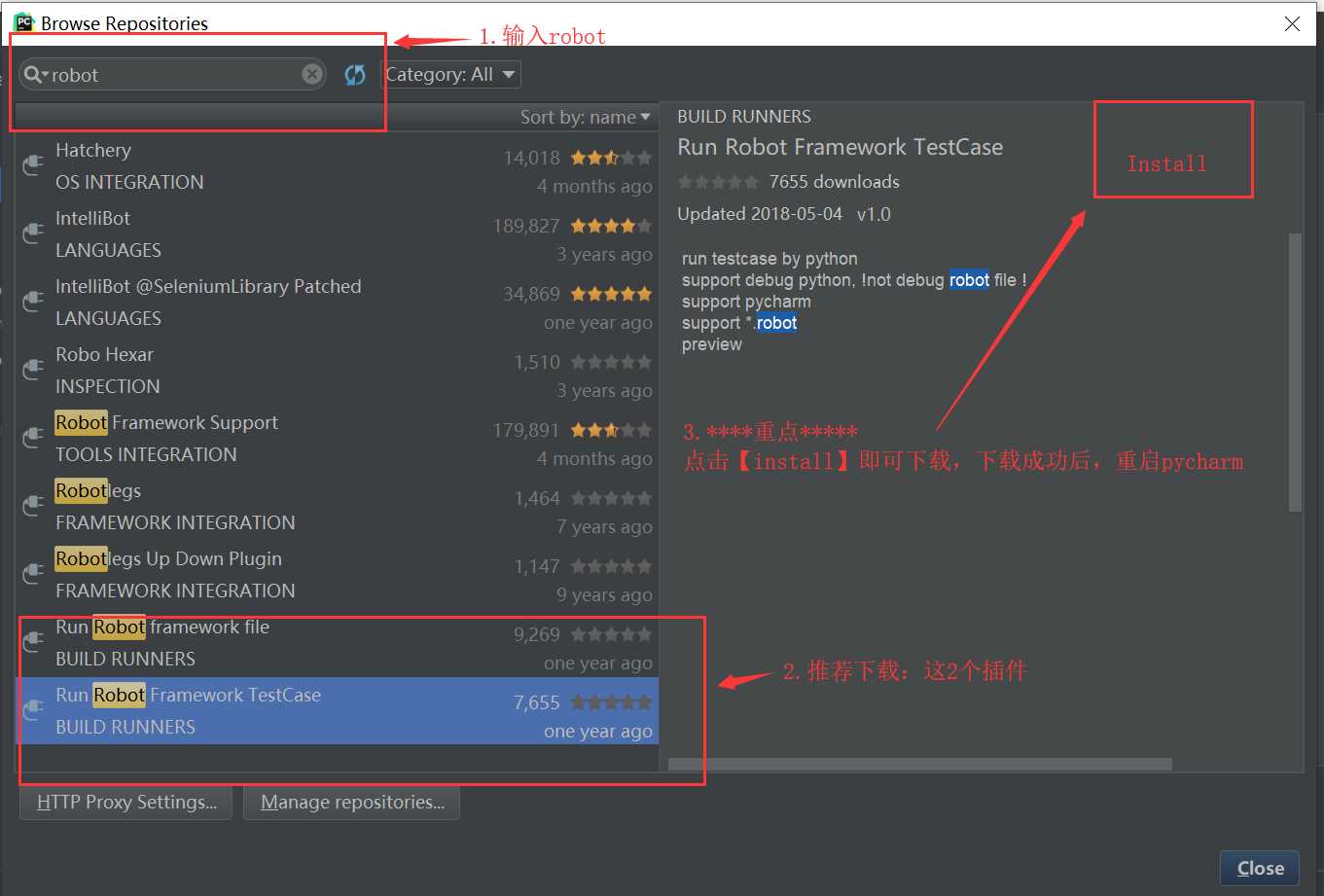Click the Robotlegs plugin icon
1324x896 pixels.
[33, 505]
